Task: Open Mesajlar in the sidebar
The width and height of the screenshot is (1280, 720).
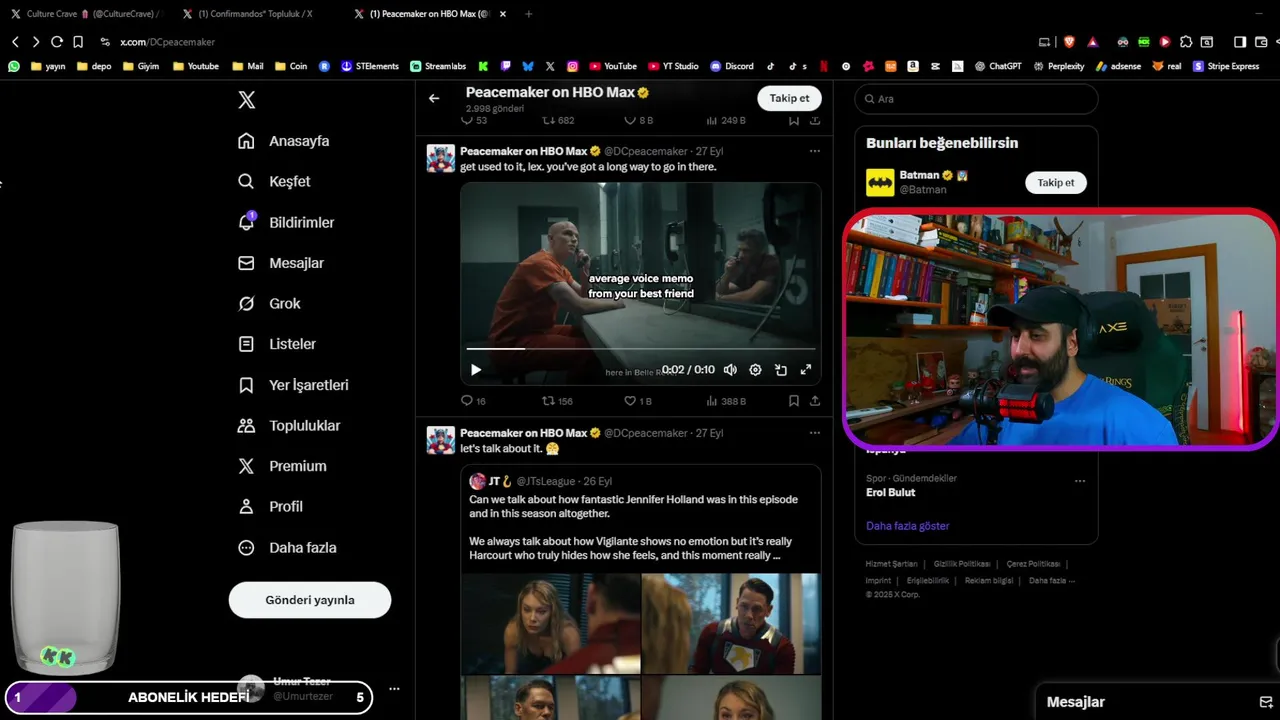Action: 281,263
